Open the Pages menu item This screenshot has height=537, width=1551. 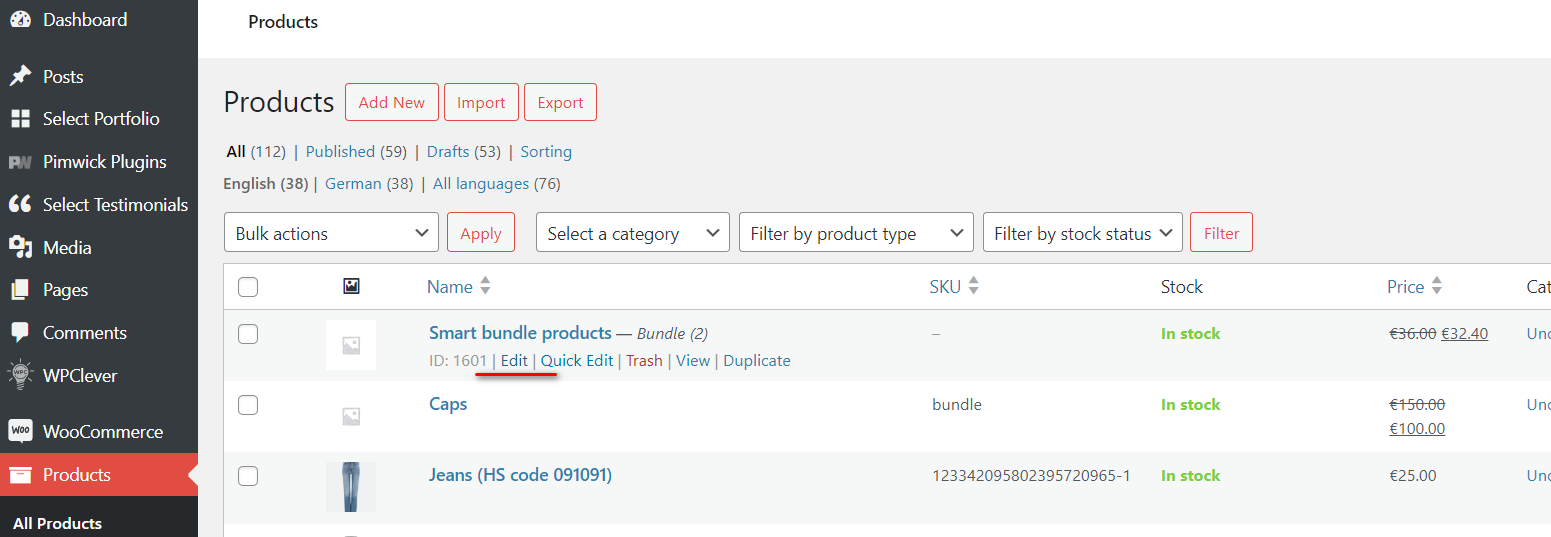coord(65,290)
